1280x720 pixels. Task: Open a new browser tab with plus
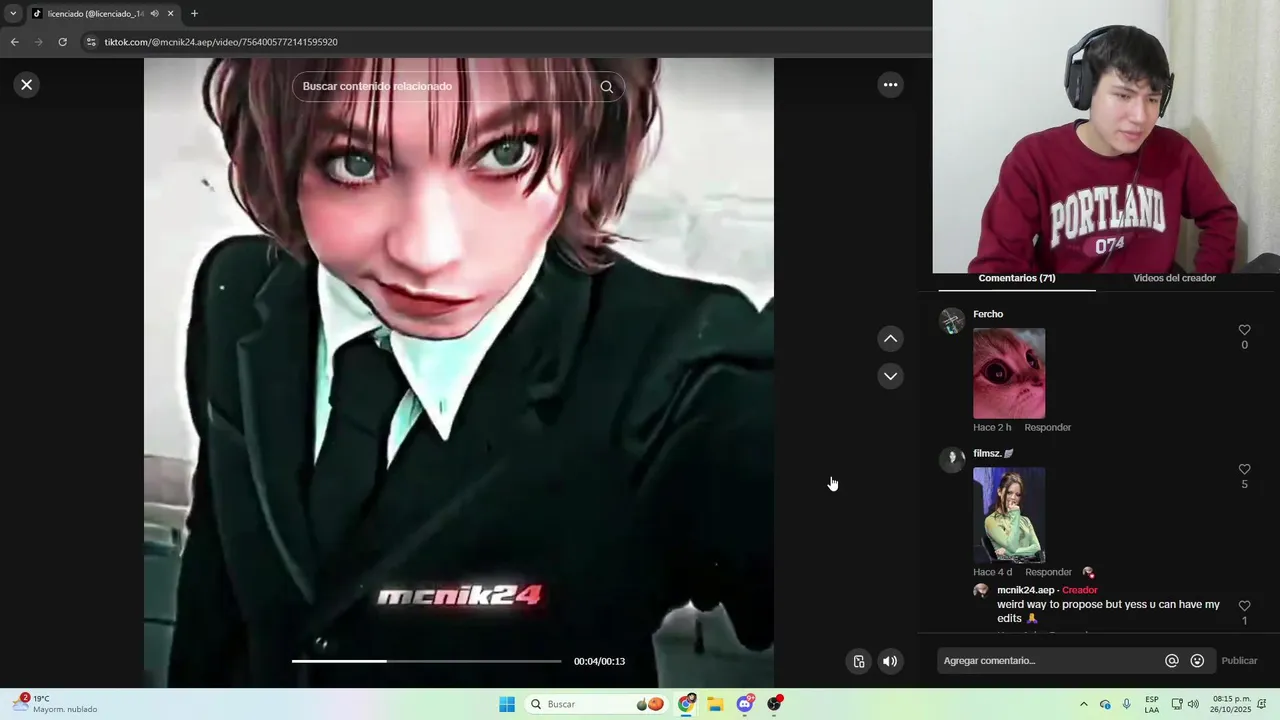coord(194,14)
